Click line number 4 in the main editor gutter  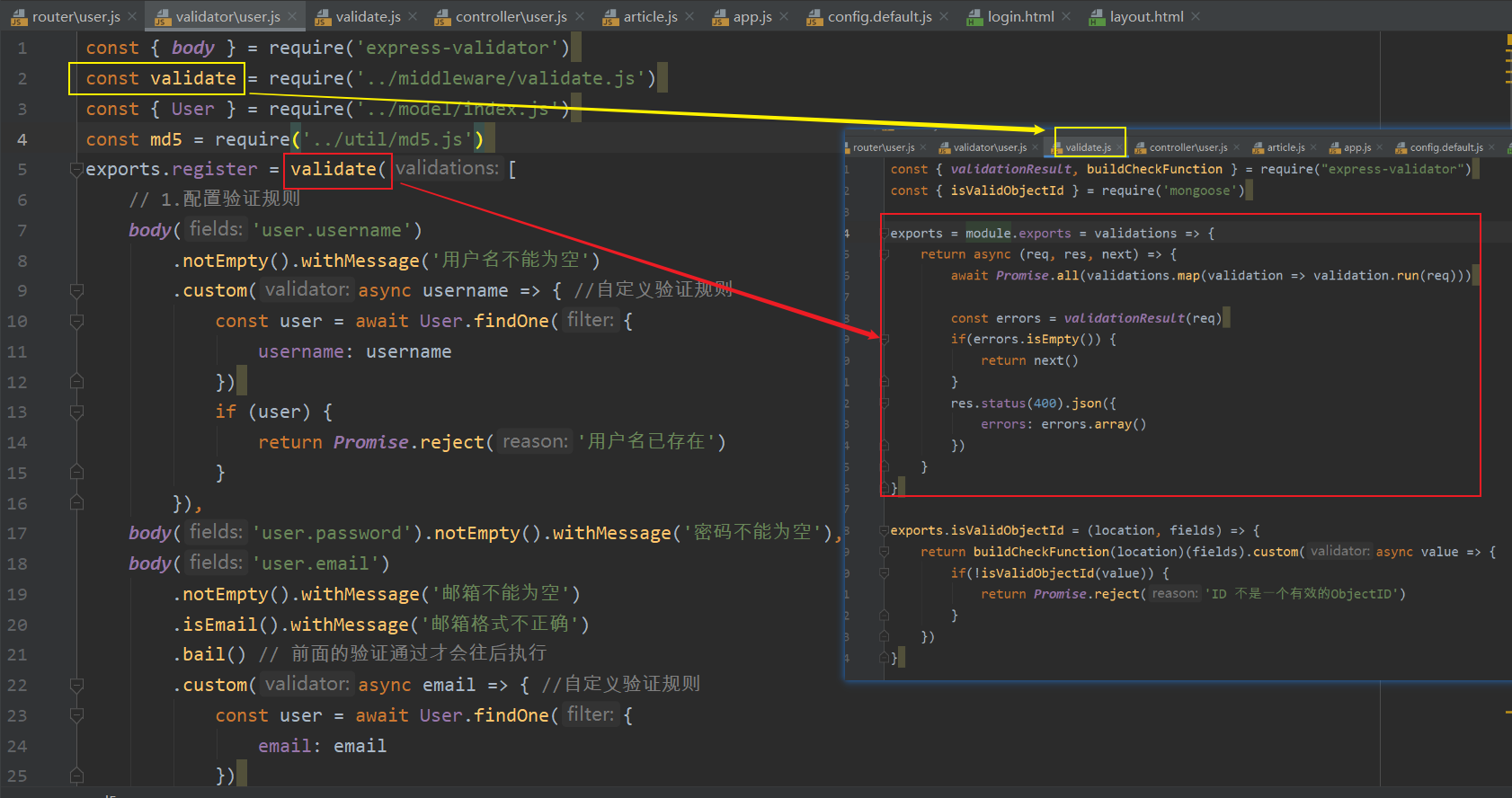[x=22, y=139]
